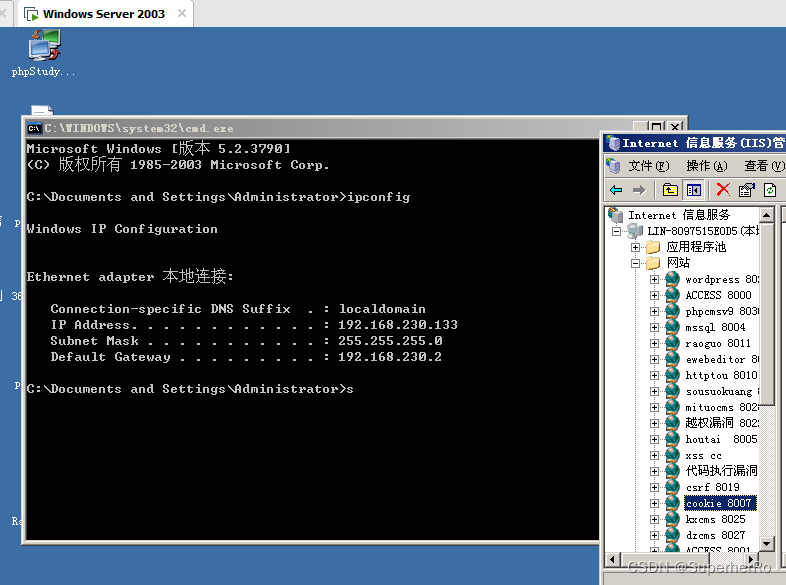Viewport: 786px width, 585px height.
Task: Click the csrf 8019 globe icon
Action: tap(672, 487)
